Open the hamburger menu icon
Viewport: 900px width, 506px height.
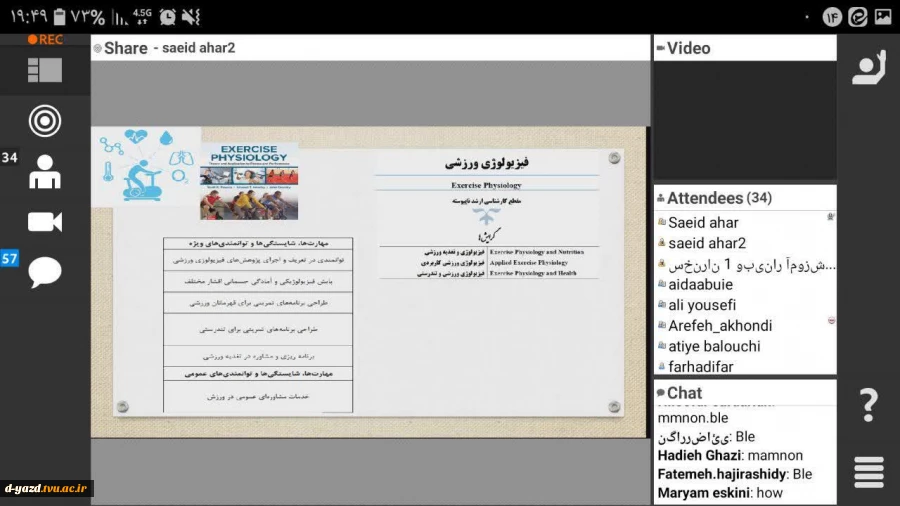[868, 472]
